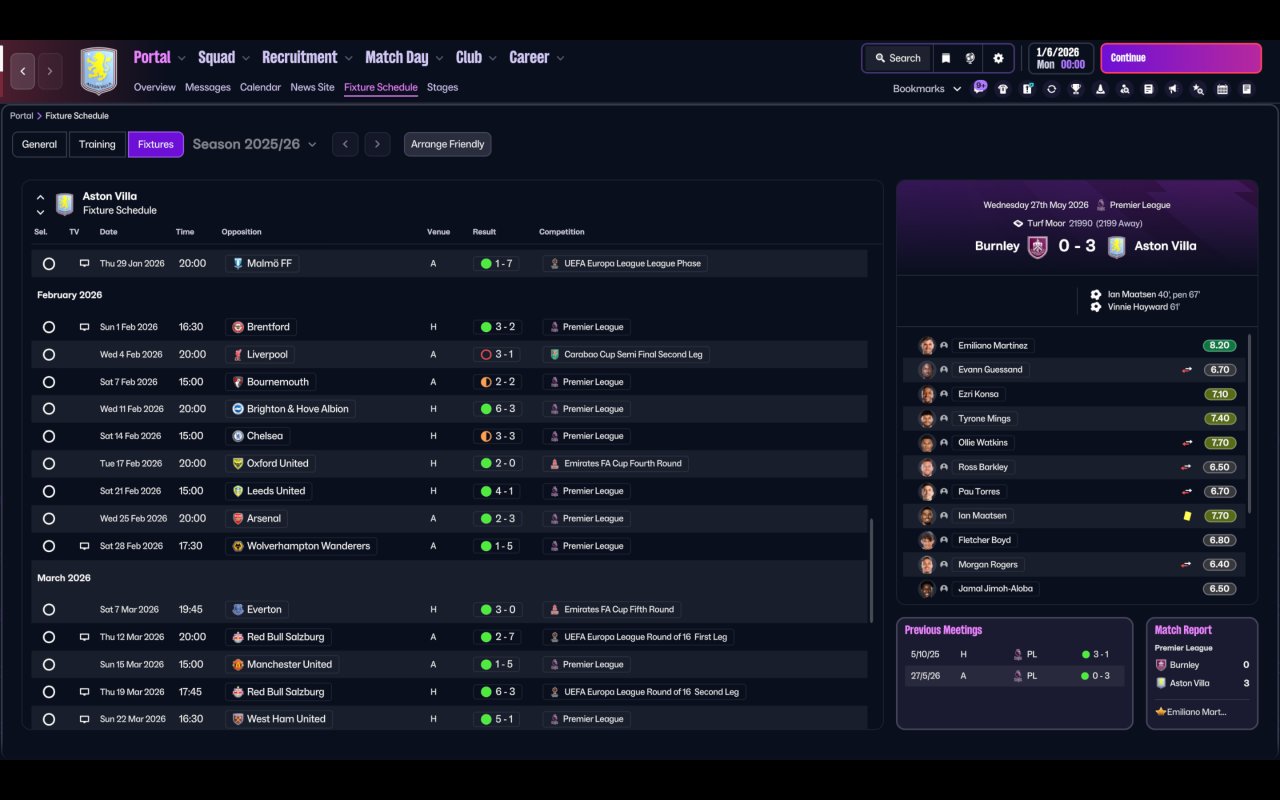1280x800 pixels.
Task: Click Emiliano Martinez's player portrait
Action: [927, 346]
